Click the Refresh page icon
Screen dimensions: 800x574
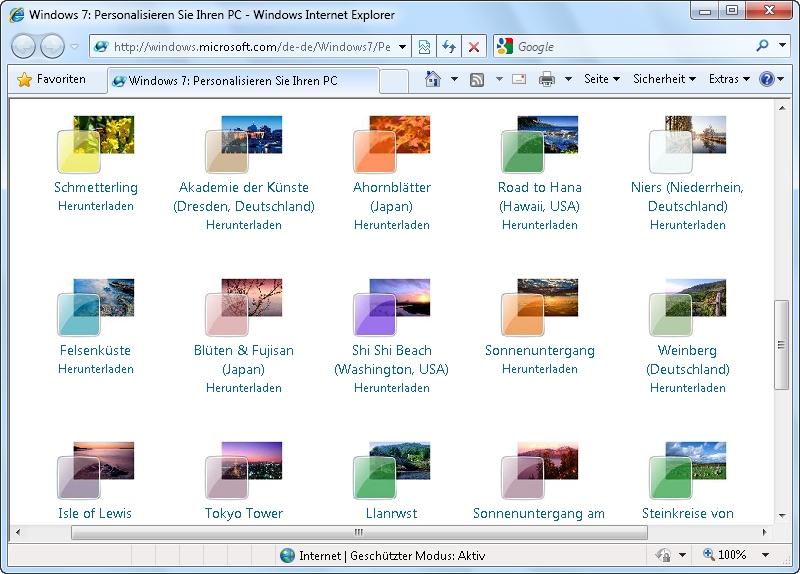(x=449, y=47)
